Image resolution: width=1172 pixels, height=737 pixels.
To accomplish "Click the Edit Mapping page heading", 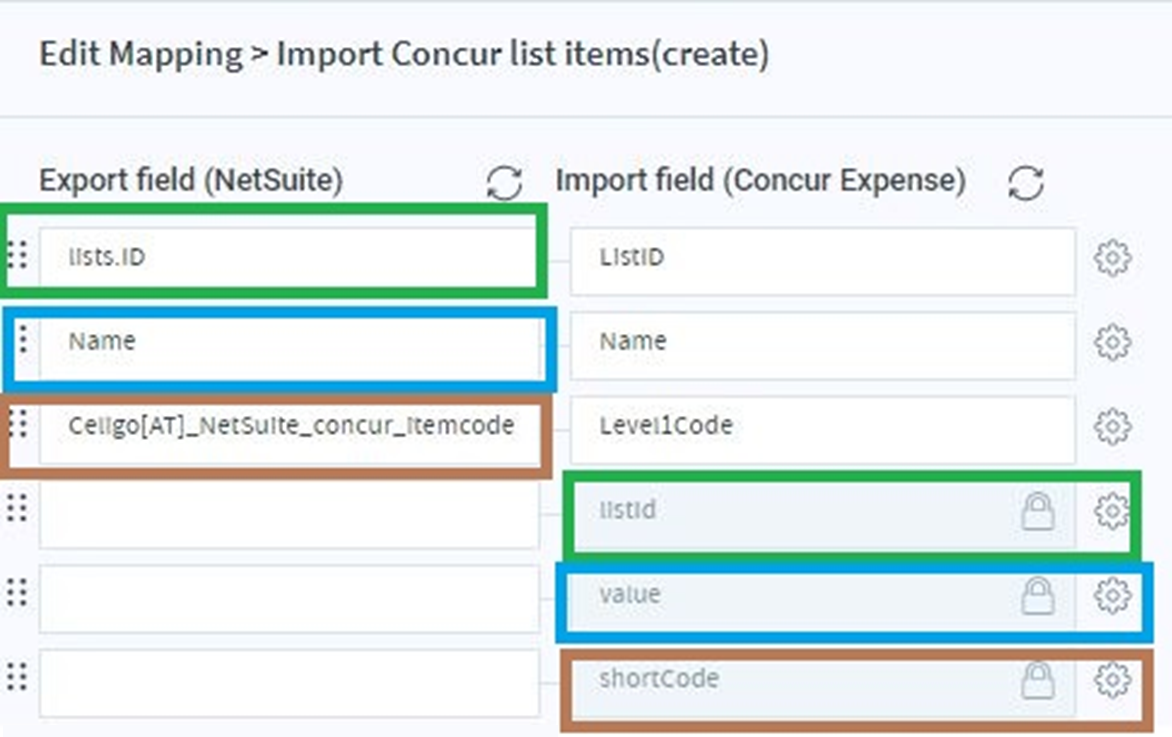I will (x=404, y=55).
